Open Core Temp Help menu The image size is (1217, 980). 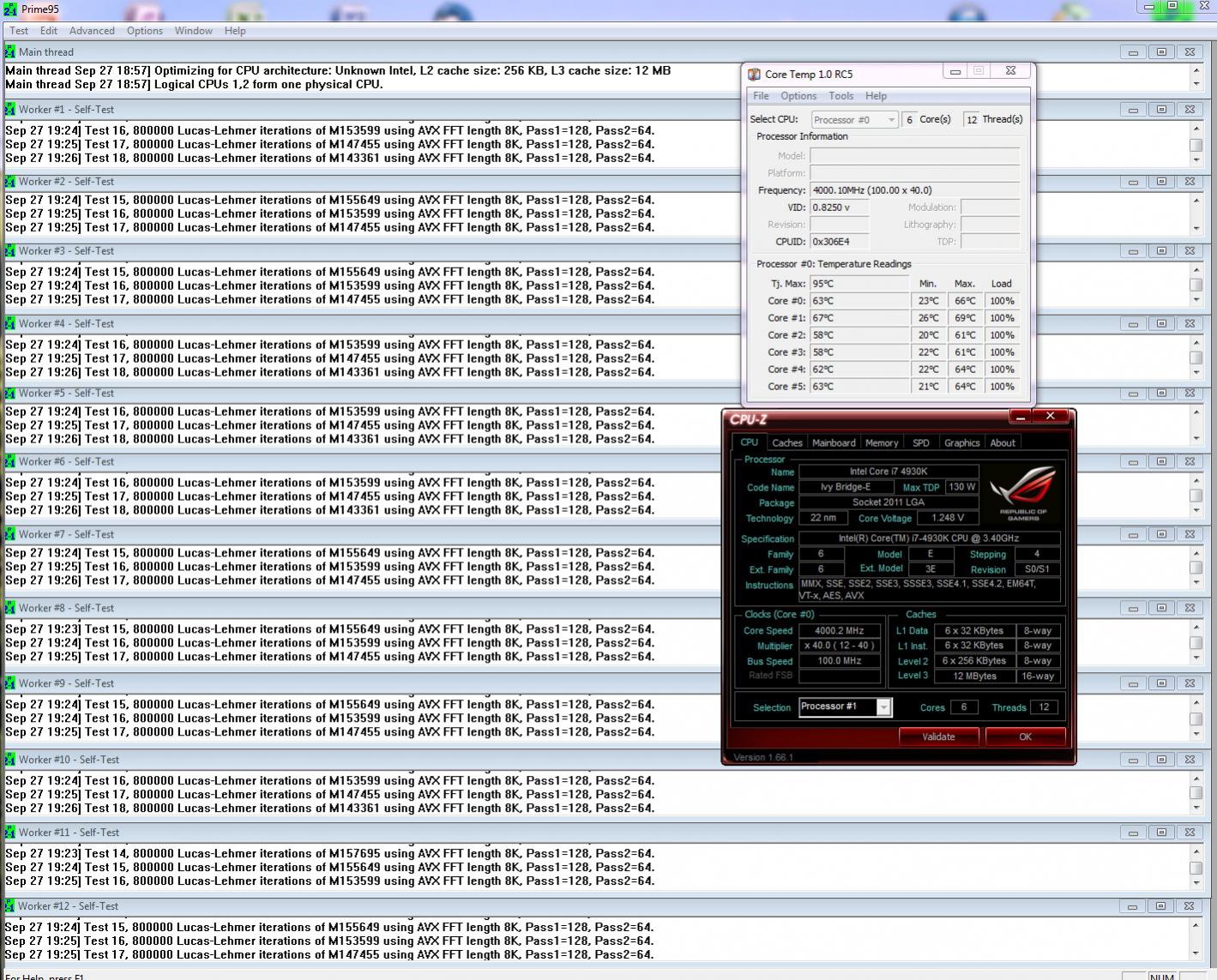click(x=876, y=96)
